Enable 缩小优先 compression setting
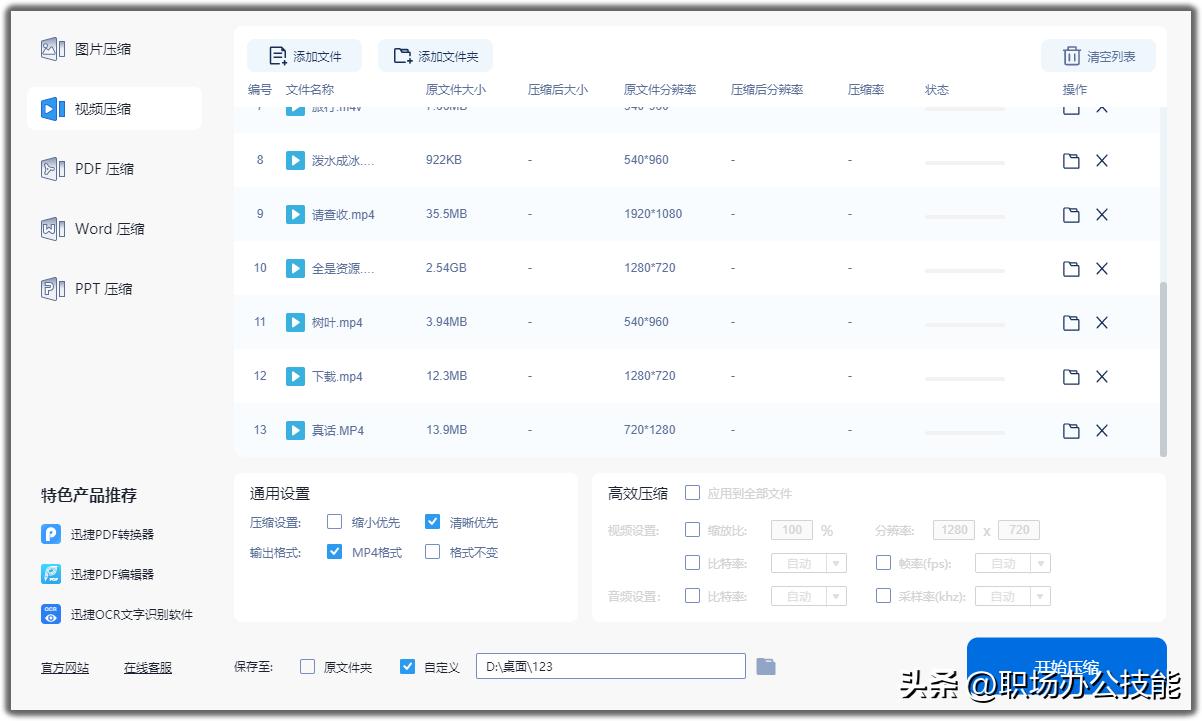 tap(335, 522)
